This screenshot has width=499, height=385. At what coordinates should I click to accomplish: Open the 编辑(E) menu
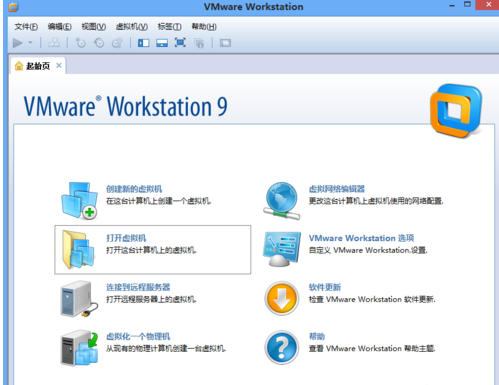59,27
